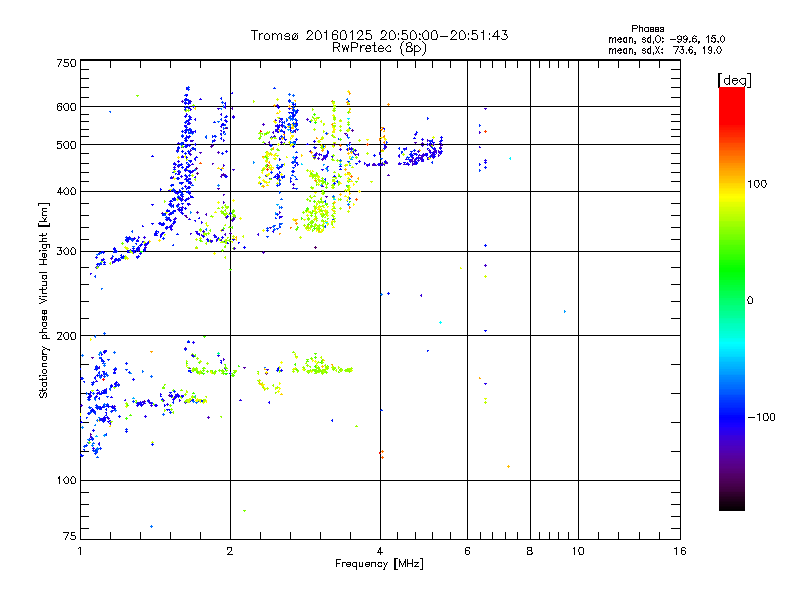The height and width of the screenshot is (600, 800).
Task: Click the '100' height axis tick label
Action: click(x=66, y=481)
